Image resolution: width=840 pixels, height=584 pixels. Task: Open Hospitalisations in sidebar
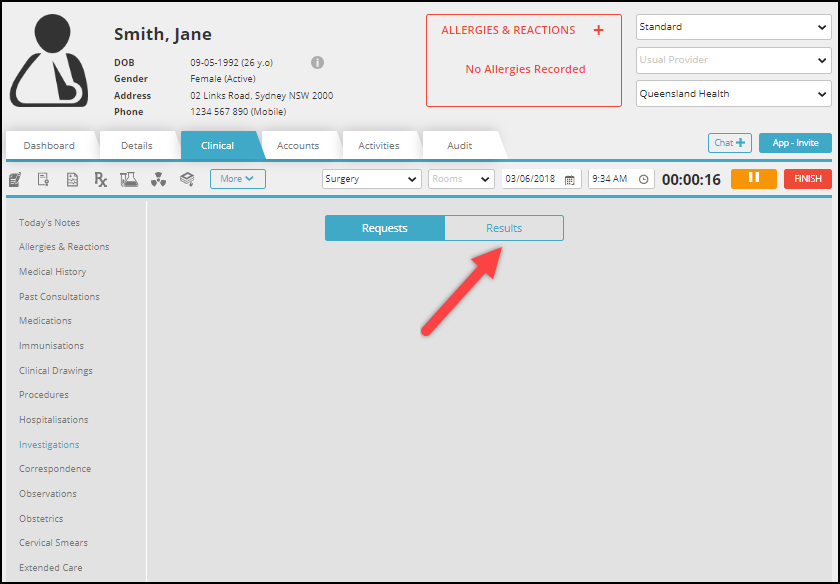(x=54, y=420)
